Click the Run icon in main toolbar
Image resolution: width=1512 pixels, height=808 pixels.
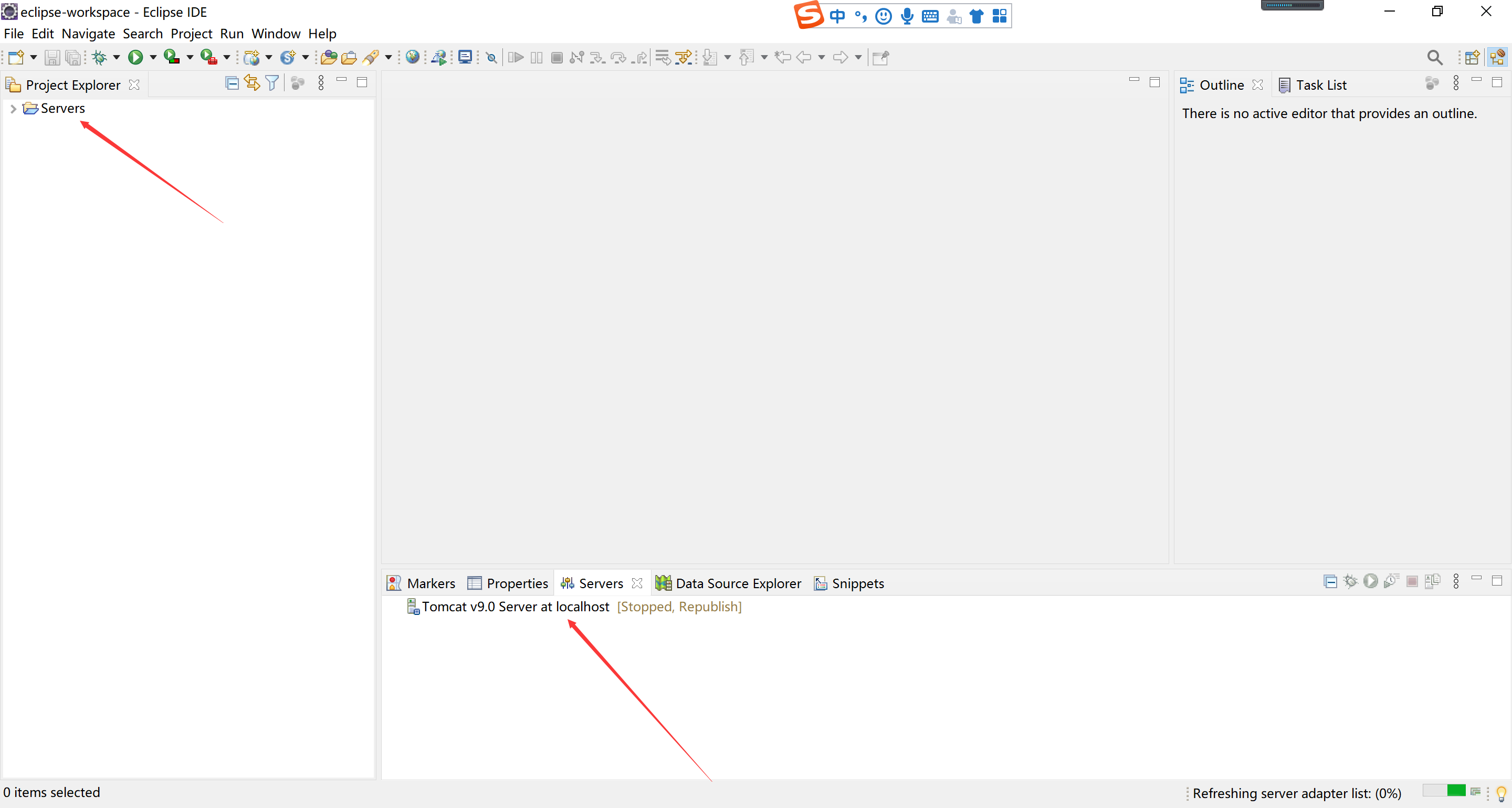tap(135, 57)
